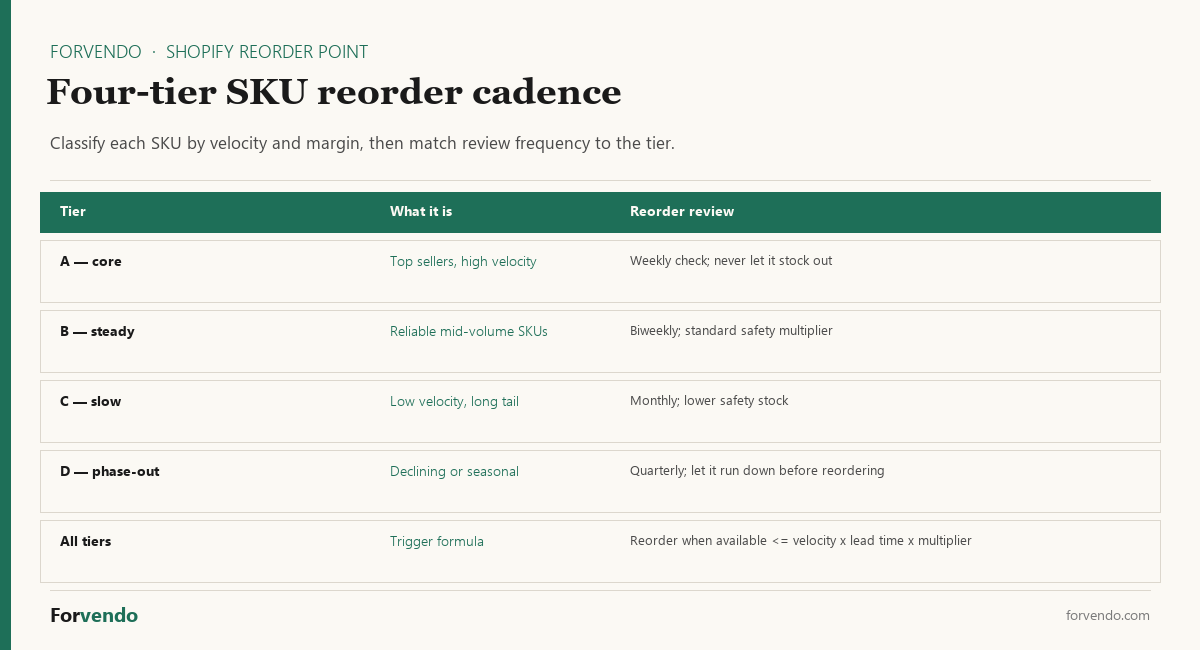Click the 'Reorder when available <= velocity' formula text
This screenshot has height=650, width=1200.
pyautogui.click(x=801, y=541)
